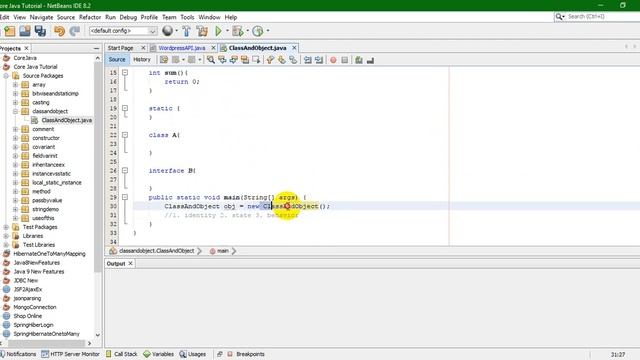Open the Tools menu

click(187, 17)
